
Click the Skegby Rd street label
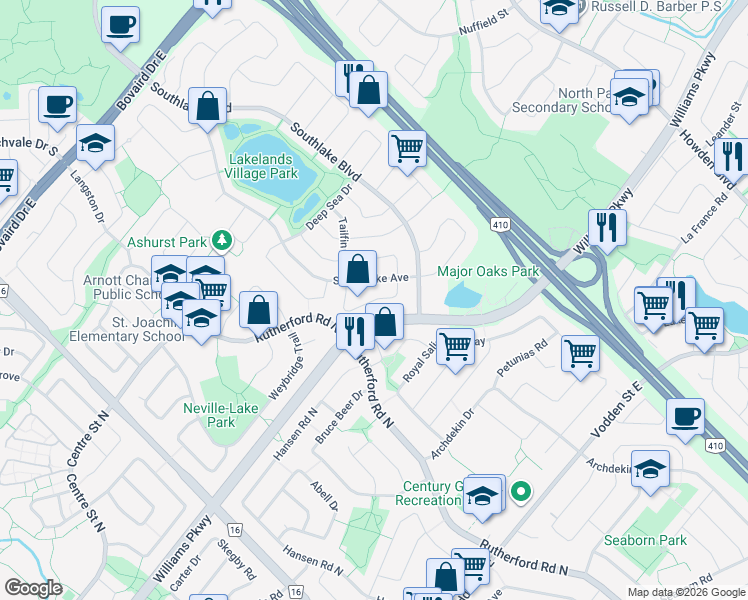[x=237, y=560]
